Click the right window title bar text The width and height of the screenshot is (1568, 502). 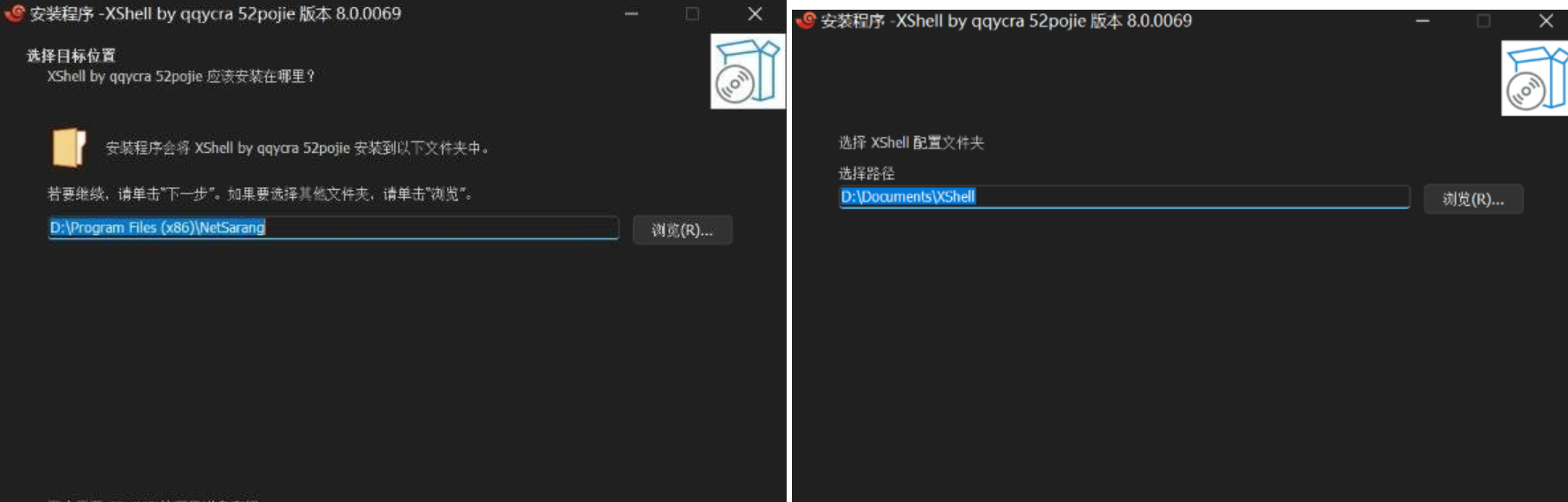coord(1007,20)
